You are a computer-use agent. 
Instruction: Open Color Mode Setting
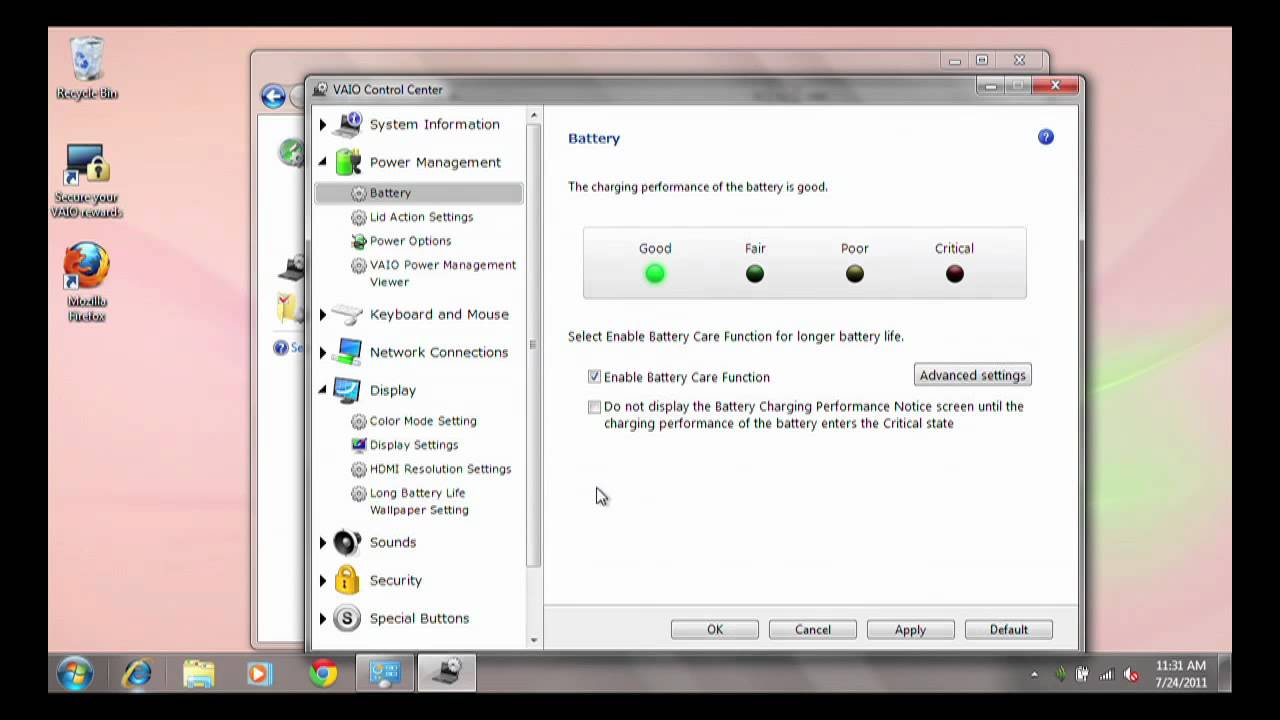point(423,421)
